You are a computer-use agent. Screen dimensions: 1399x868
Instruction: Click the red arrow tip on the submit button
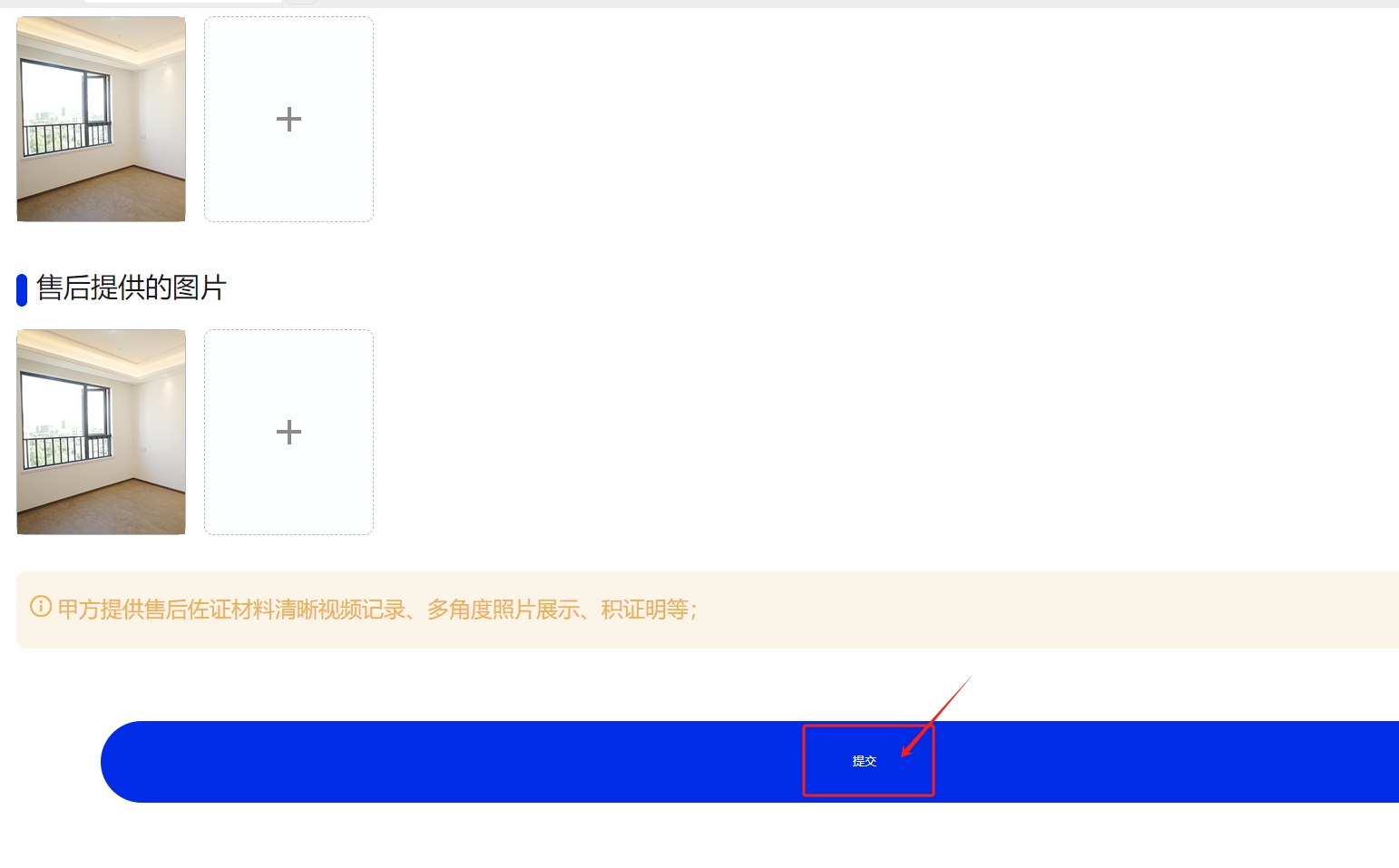click(x=905, y=752)
